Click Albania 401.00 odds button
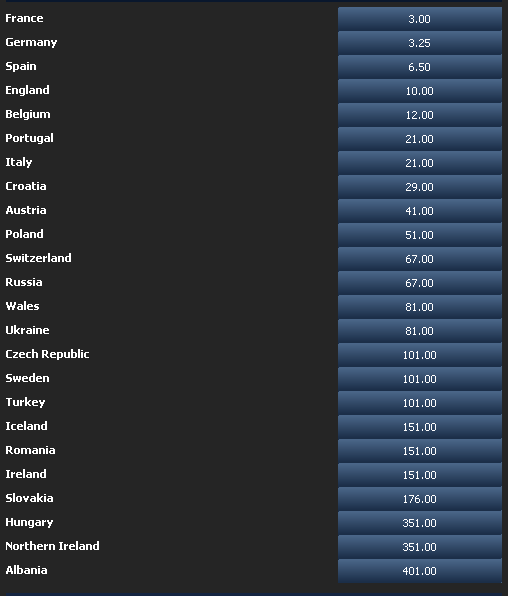The image size is (508, 596). point(420,571)
